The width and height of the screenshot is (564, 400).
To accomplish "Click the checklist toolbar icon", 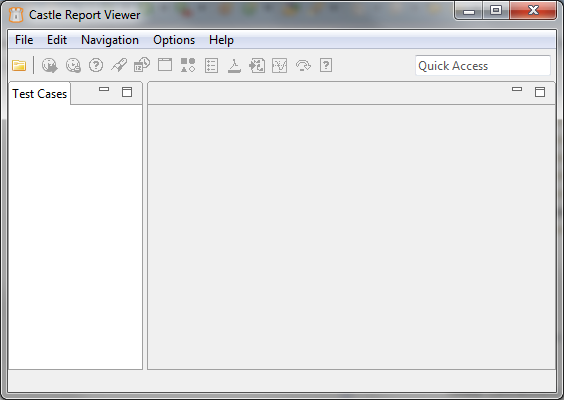I will point(212,65).
